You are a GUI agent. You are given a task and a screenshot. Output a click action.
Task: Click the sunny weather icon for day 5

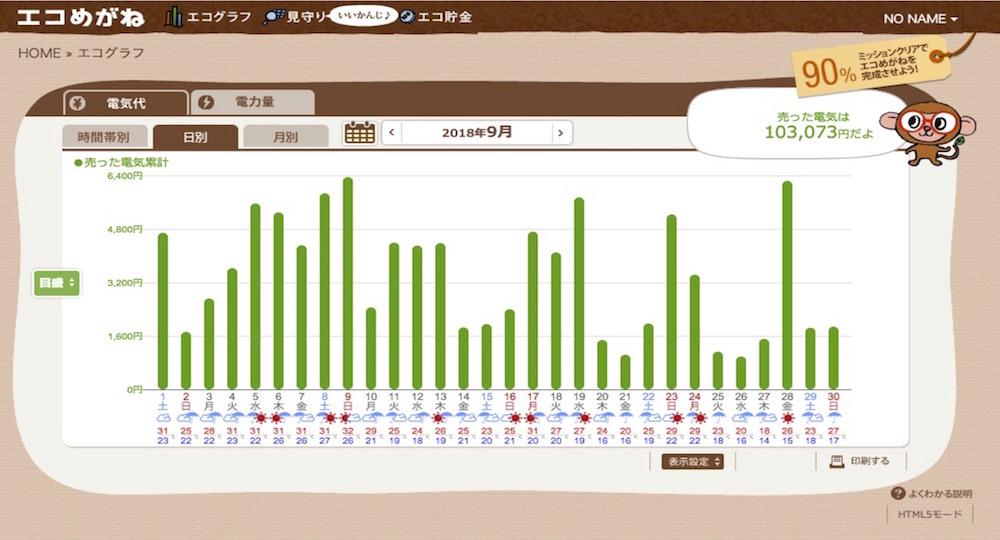point(259,418)
